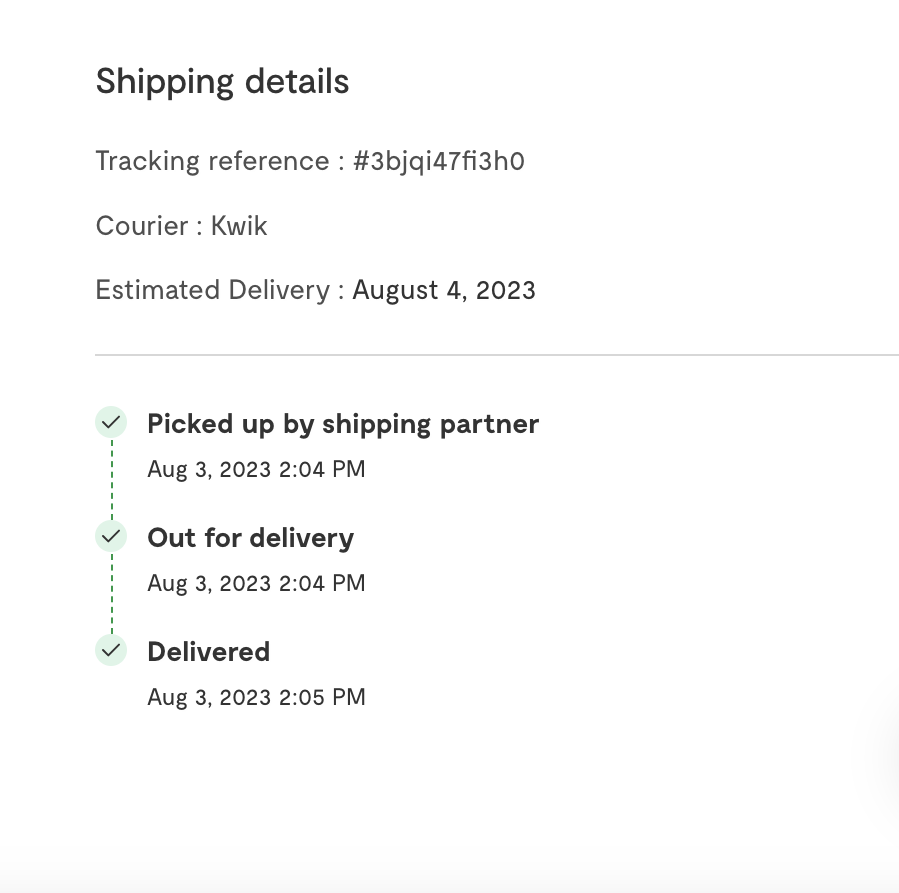Click the Delivered status title

208,652
